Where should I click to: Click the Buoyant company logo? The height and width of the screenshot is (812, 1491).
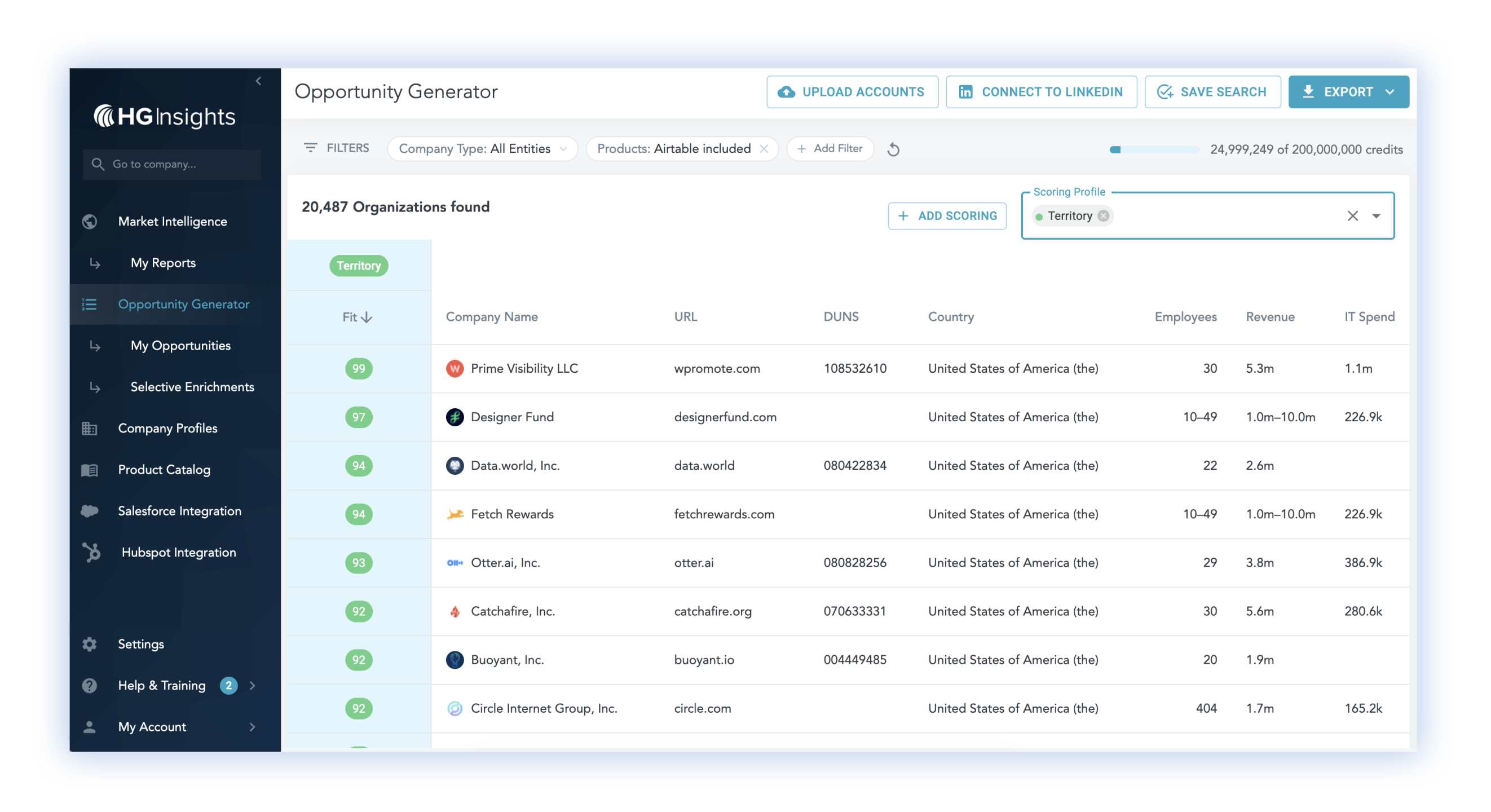point(455,660)
